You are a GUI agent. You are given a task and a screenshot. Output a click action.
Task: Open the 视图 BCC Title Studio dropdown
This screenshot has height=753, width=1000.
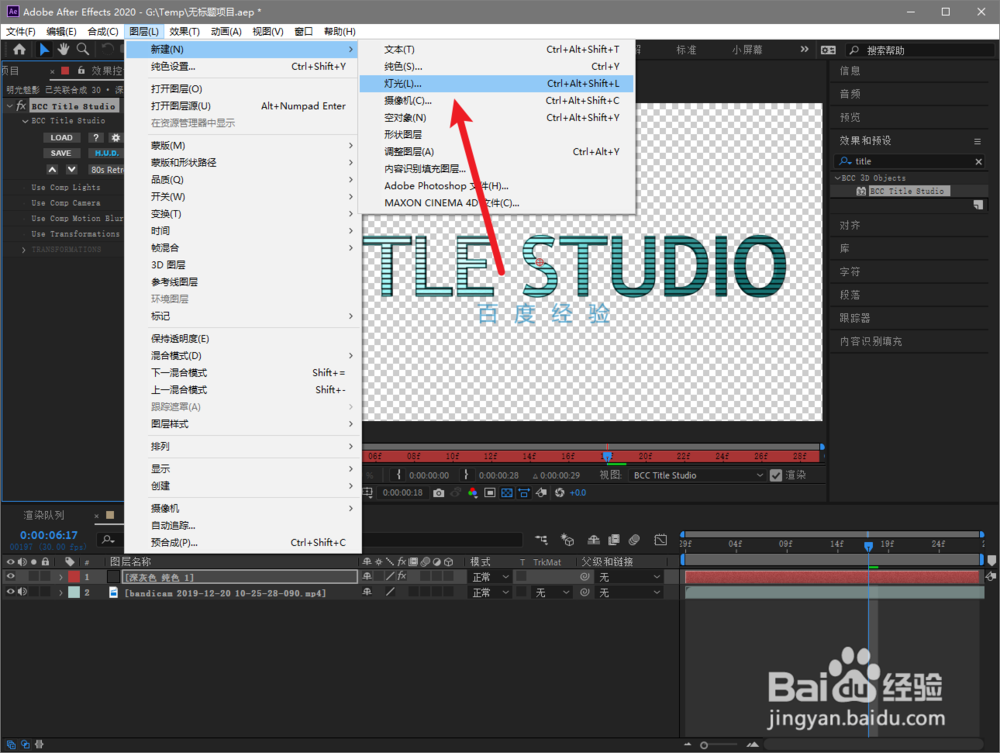[697, 475]
